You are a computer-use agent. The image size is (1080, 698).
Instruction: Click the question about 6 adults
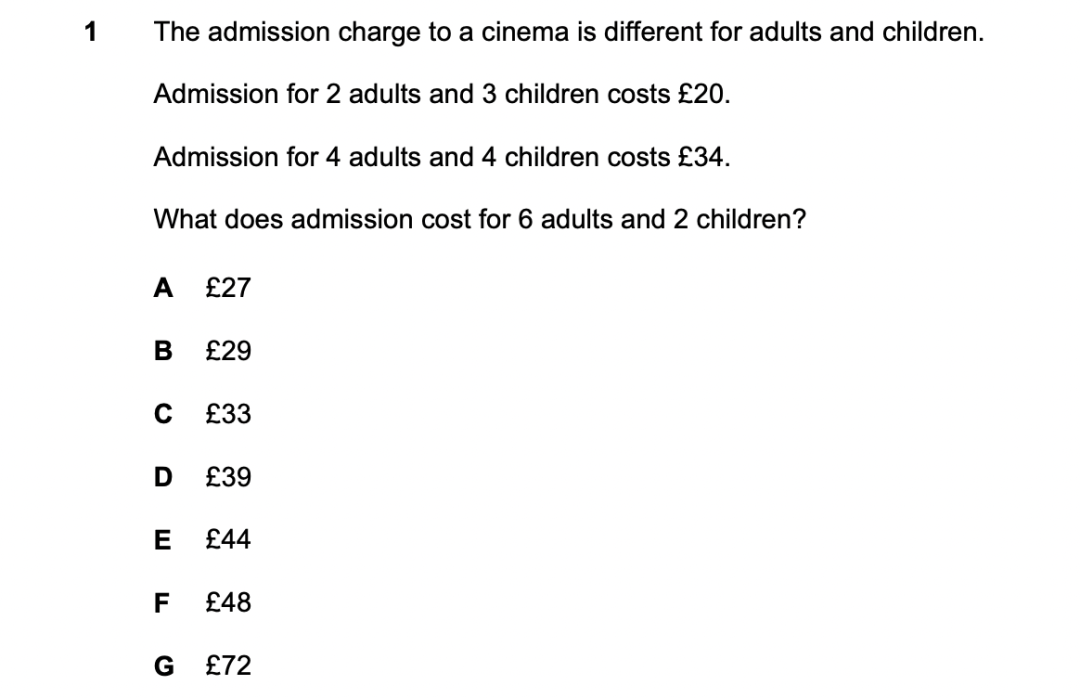click(x=479, y=220)
